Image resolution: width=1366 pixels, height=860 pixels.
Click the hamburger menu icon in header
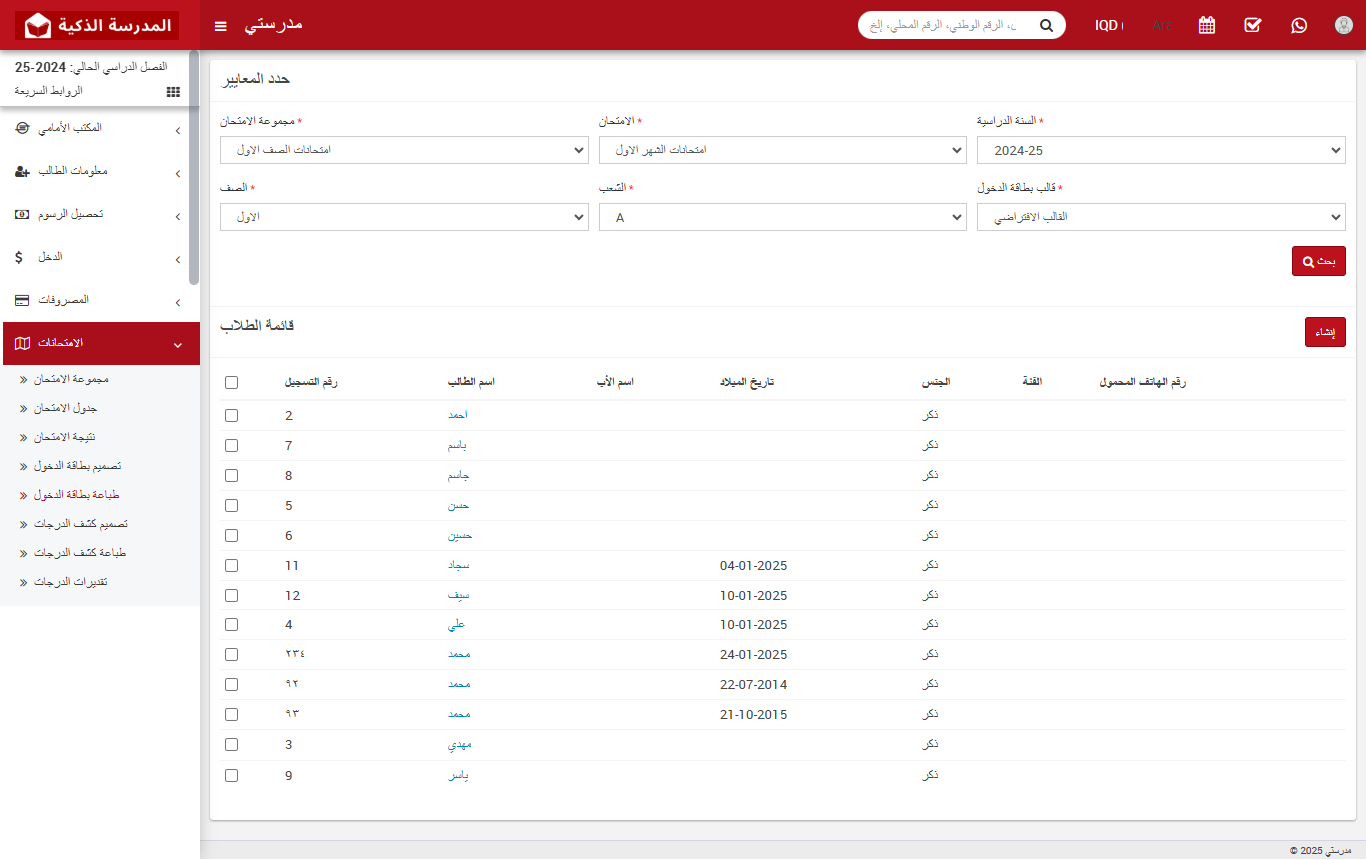pyautogui.click(x=221, y=25)
